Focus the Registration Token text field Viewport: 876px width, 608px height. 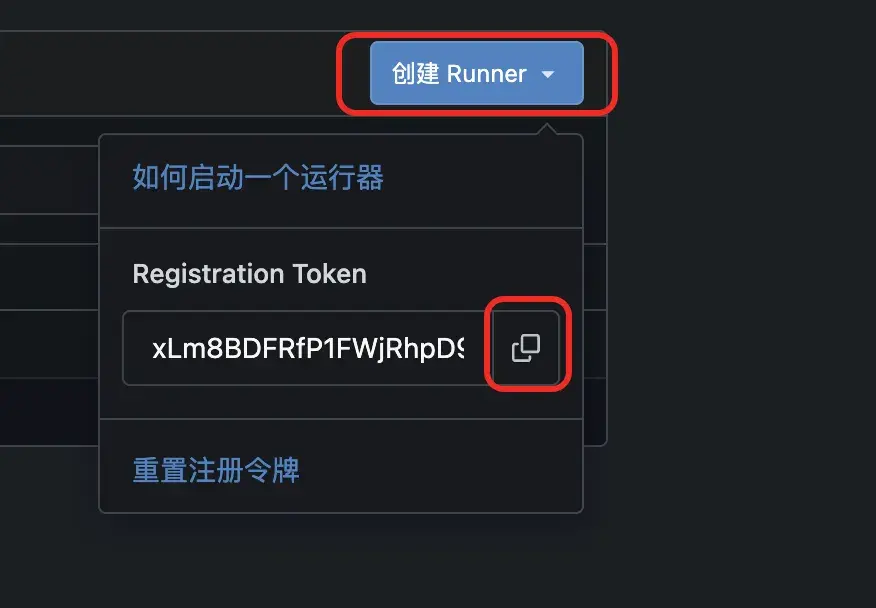(307, 348)
